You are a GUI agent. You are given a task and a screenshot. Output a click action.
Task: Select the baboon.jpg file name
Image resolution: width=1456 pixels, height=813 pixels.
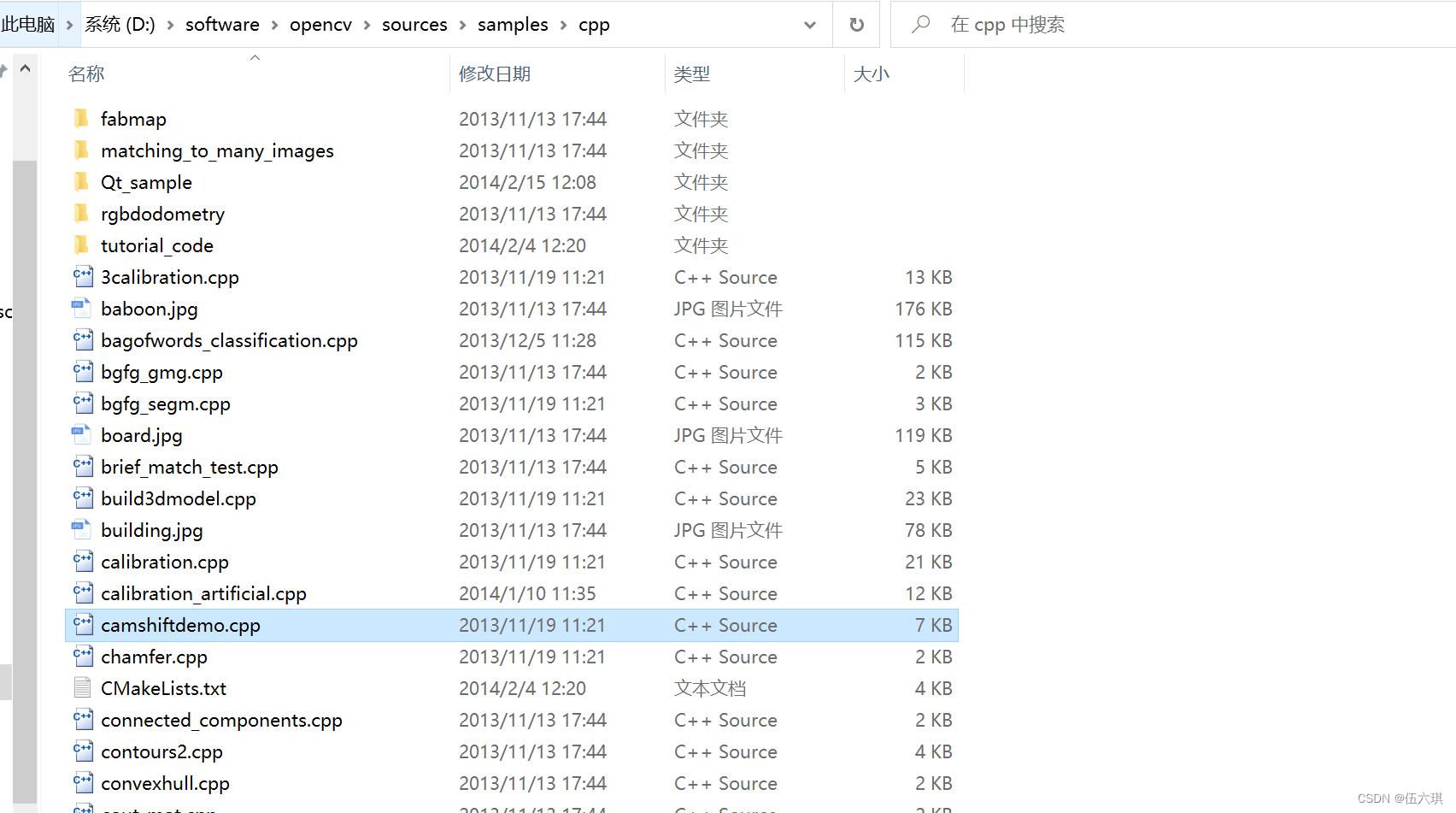coord(149,309)
